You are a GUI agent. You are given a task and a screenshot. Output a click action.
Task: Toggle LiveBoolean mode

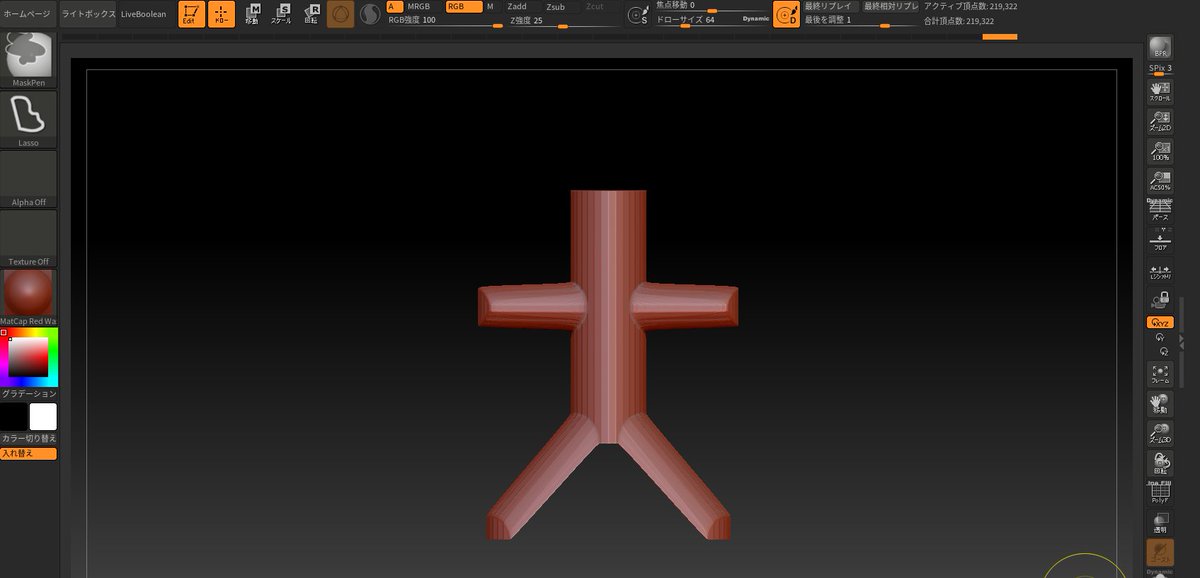144,14
